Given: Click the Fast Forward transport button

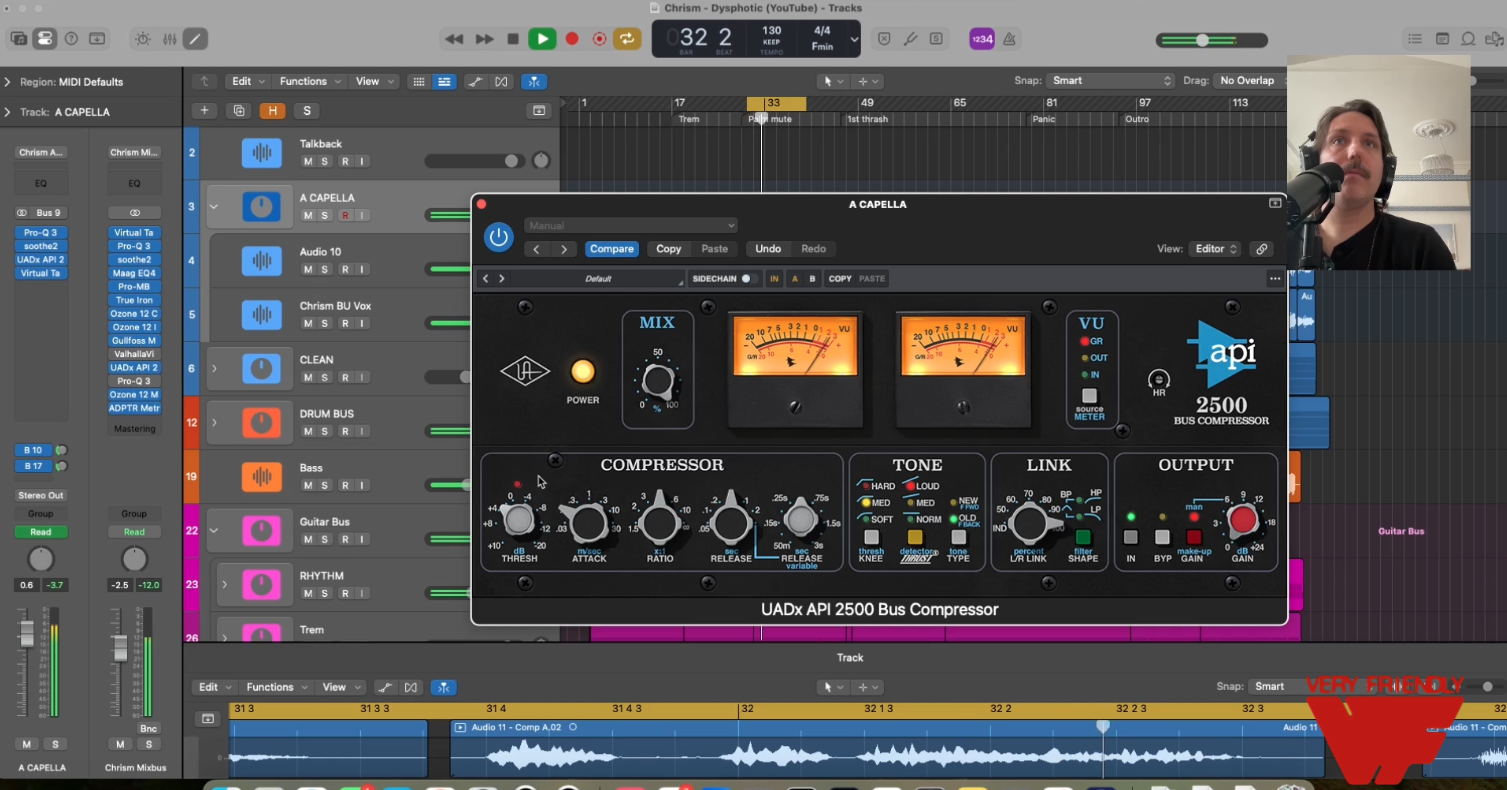Looking at the screenshot, I should (484, 39).
